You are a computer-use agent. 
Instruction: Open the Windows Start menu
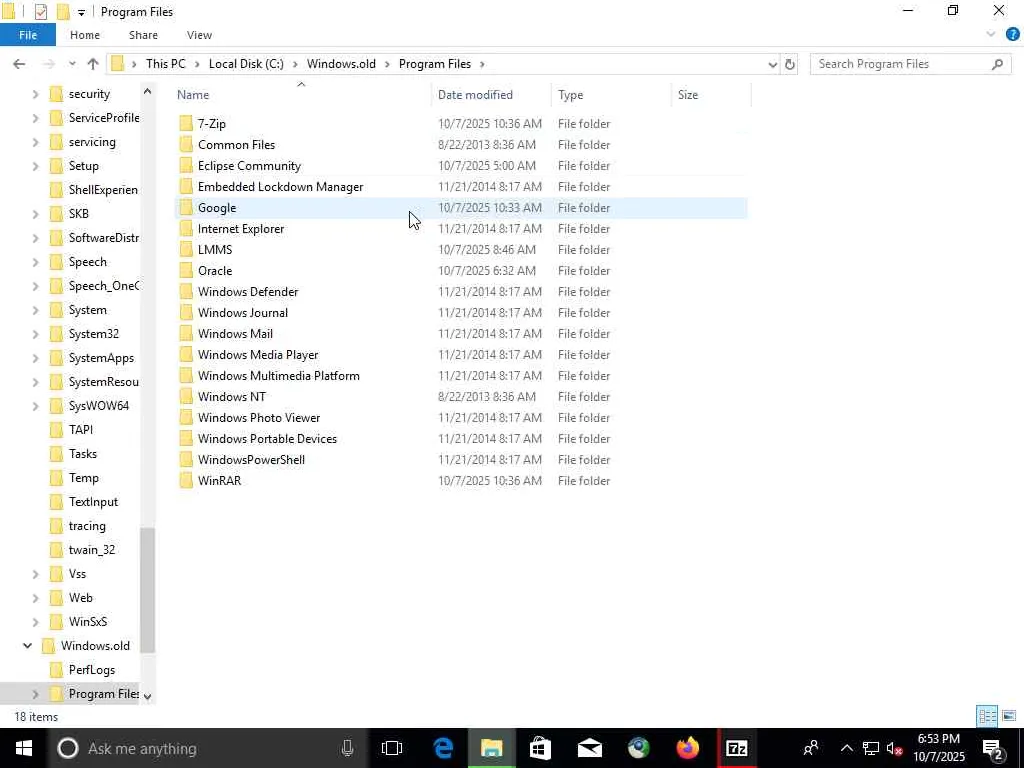pos(24,748)
